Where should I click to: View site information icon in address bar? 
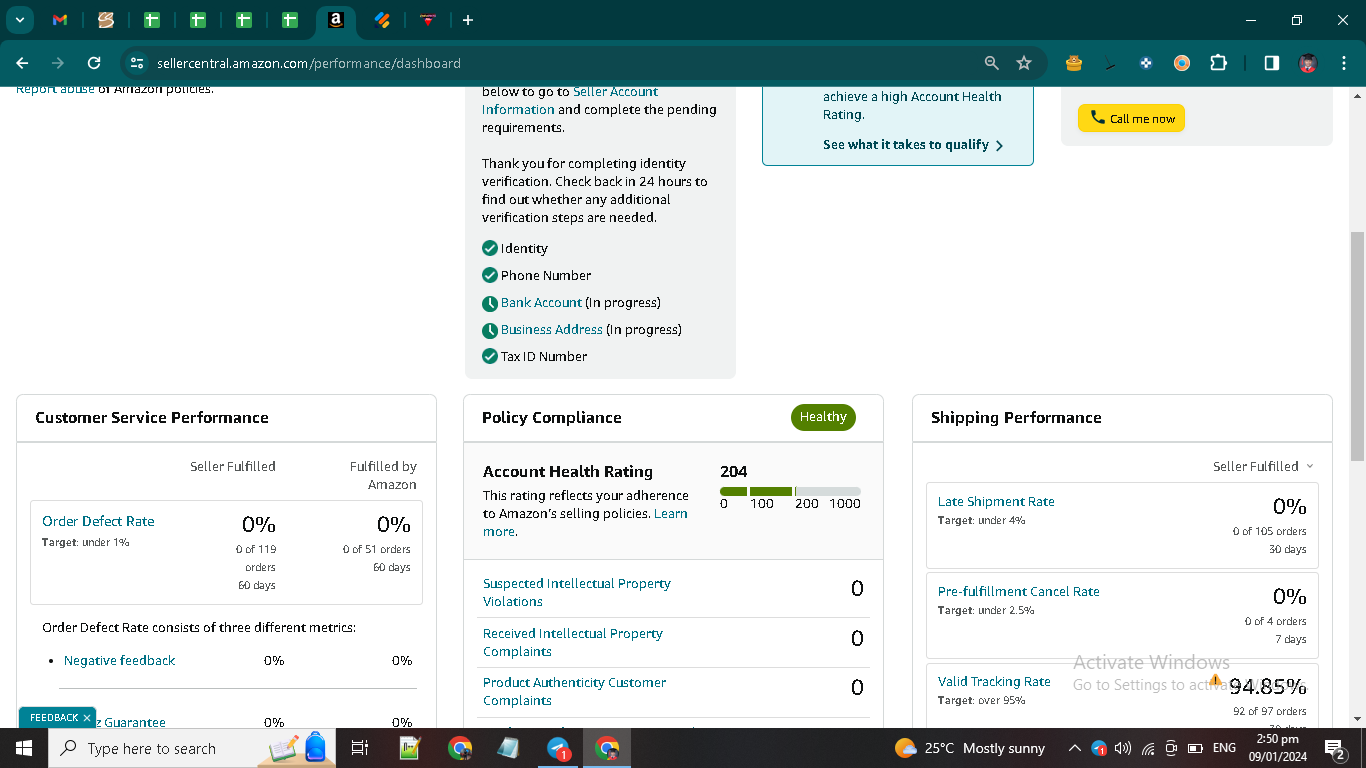[138, 63]
